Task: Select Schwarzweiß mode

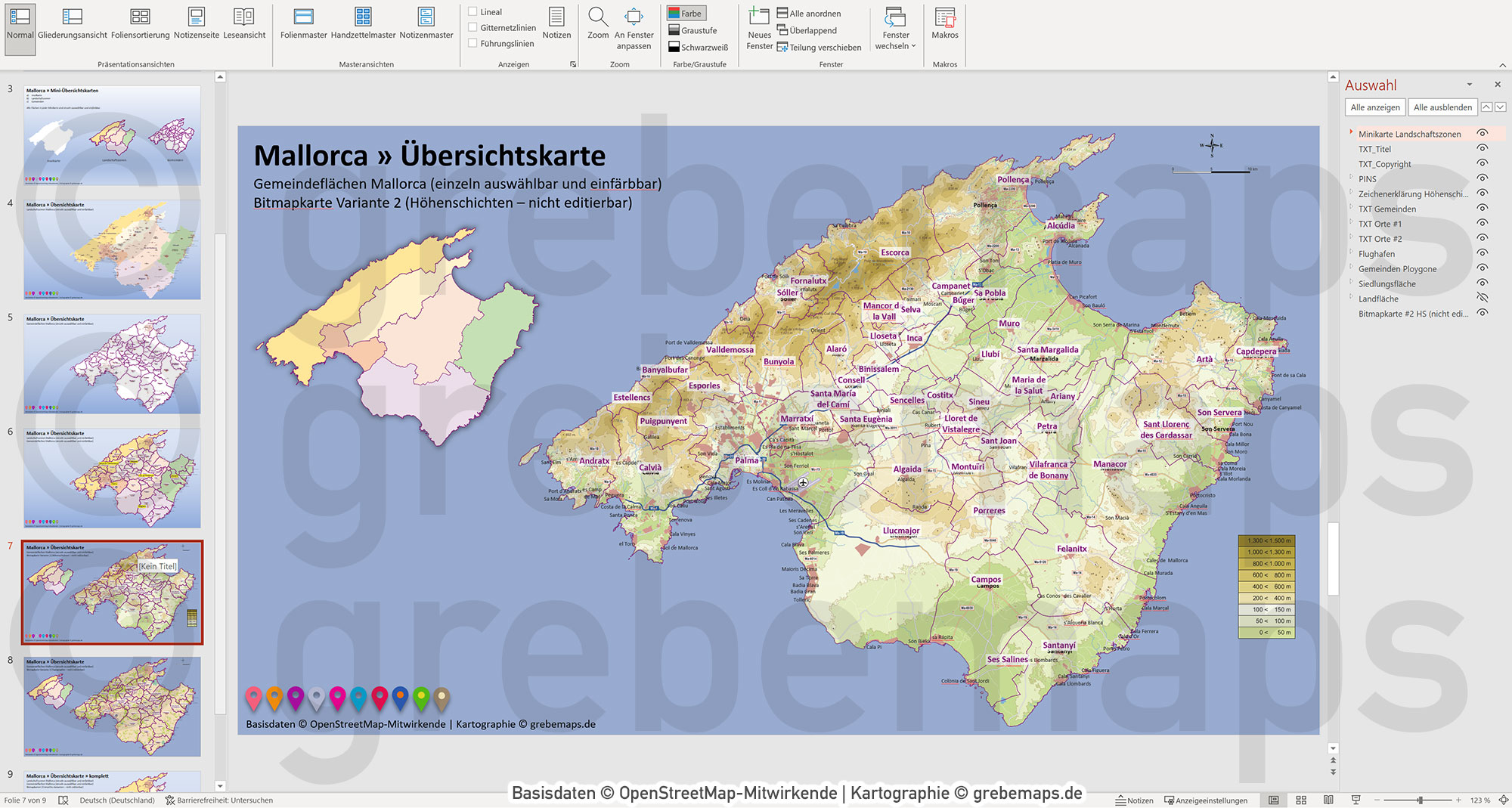Action: (699, 48)
